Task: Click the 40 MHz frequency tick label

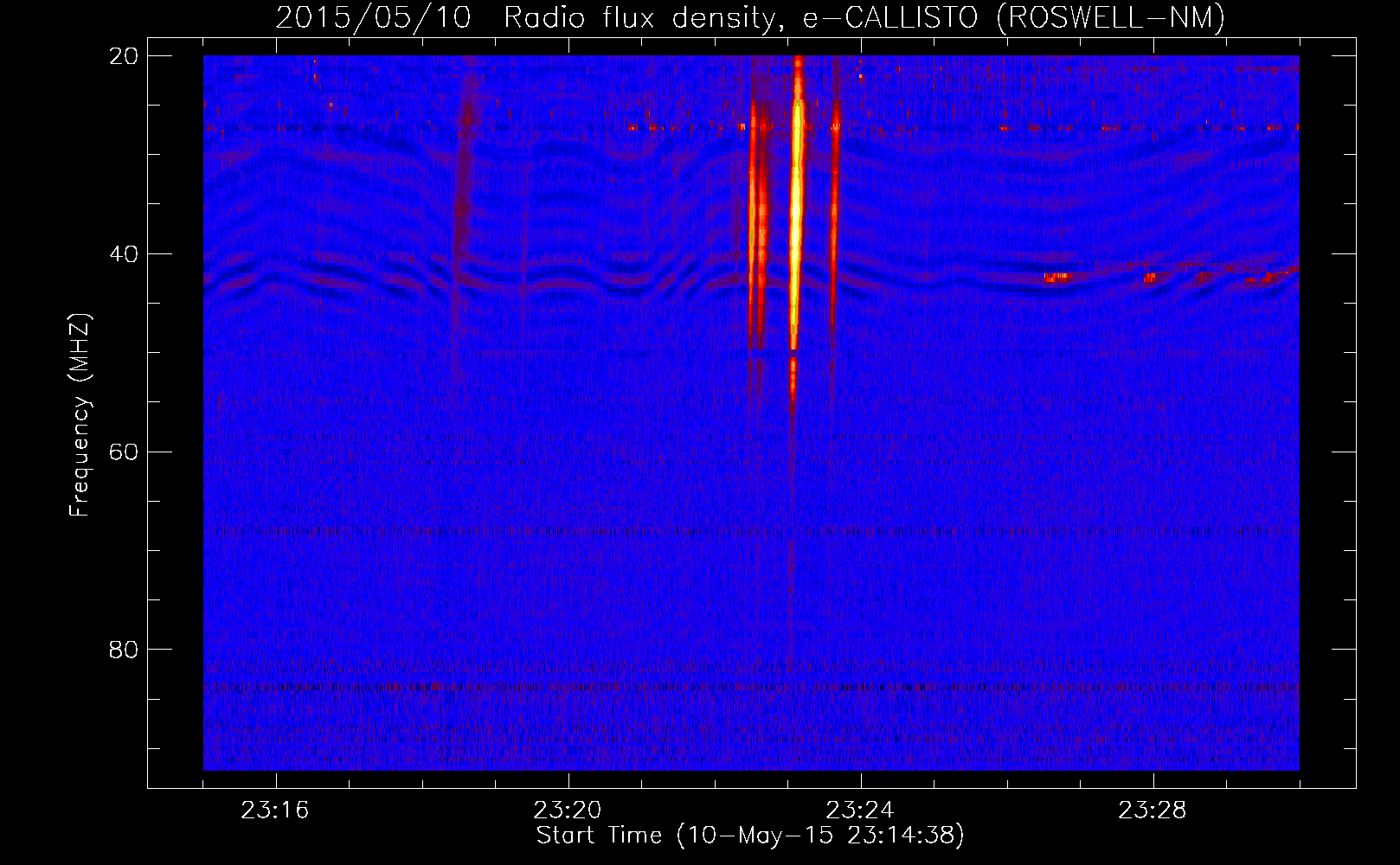Action: (125, 254)
